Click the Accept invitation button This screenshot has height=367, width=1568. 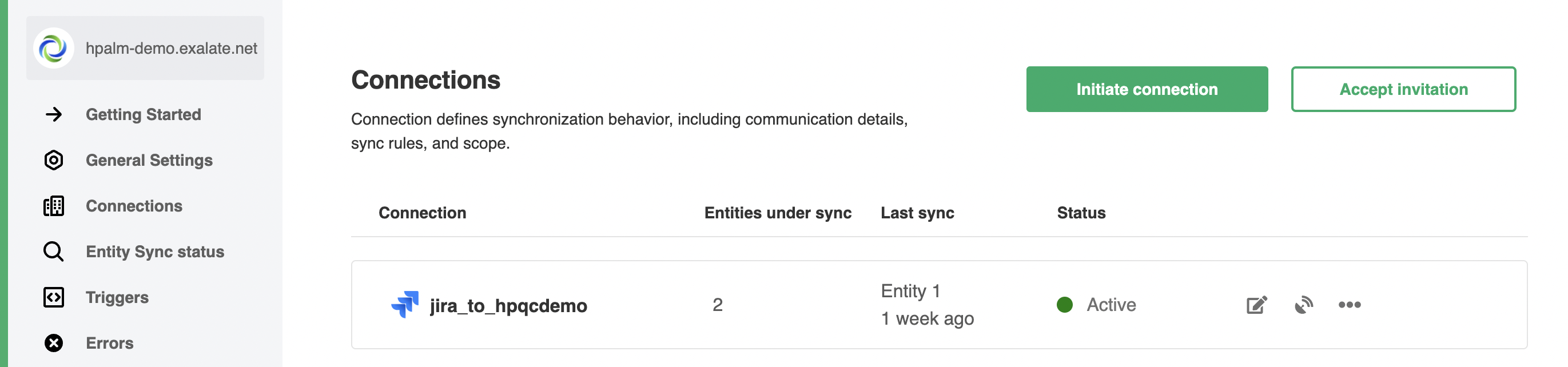1403,90
